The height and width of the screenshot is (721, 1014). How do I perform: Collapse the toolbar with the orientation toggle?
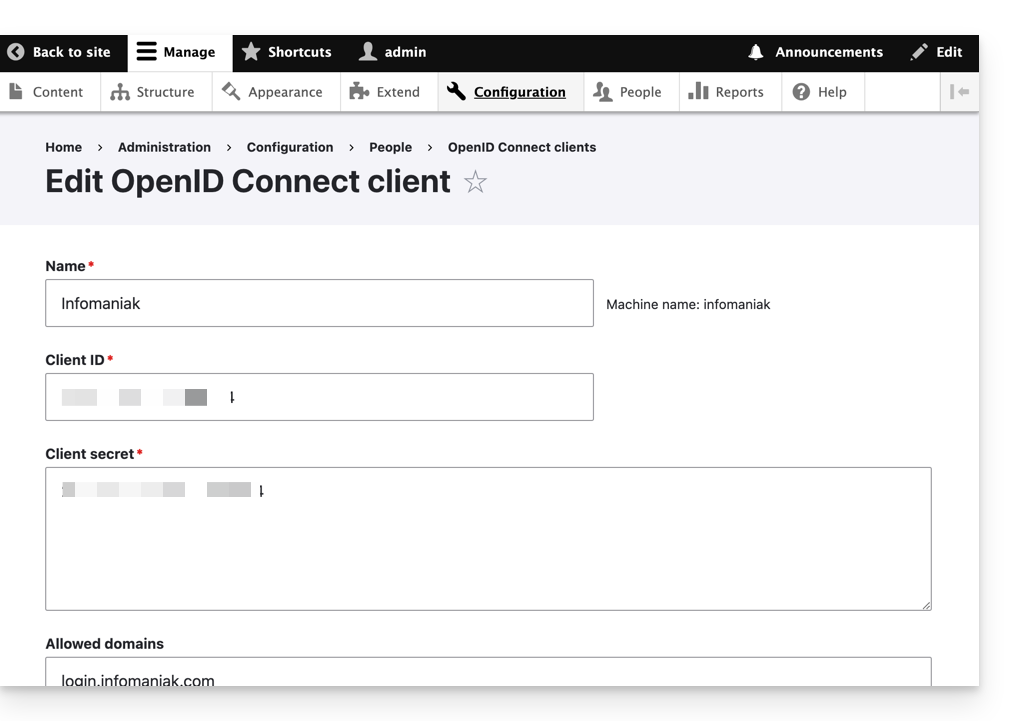point(959,92)
